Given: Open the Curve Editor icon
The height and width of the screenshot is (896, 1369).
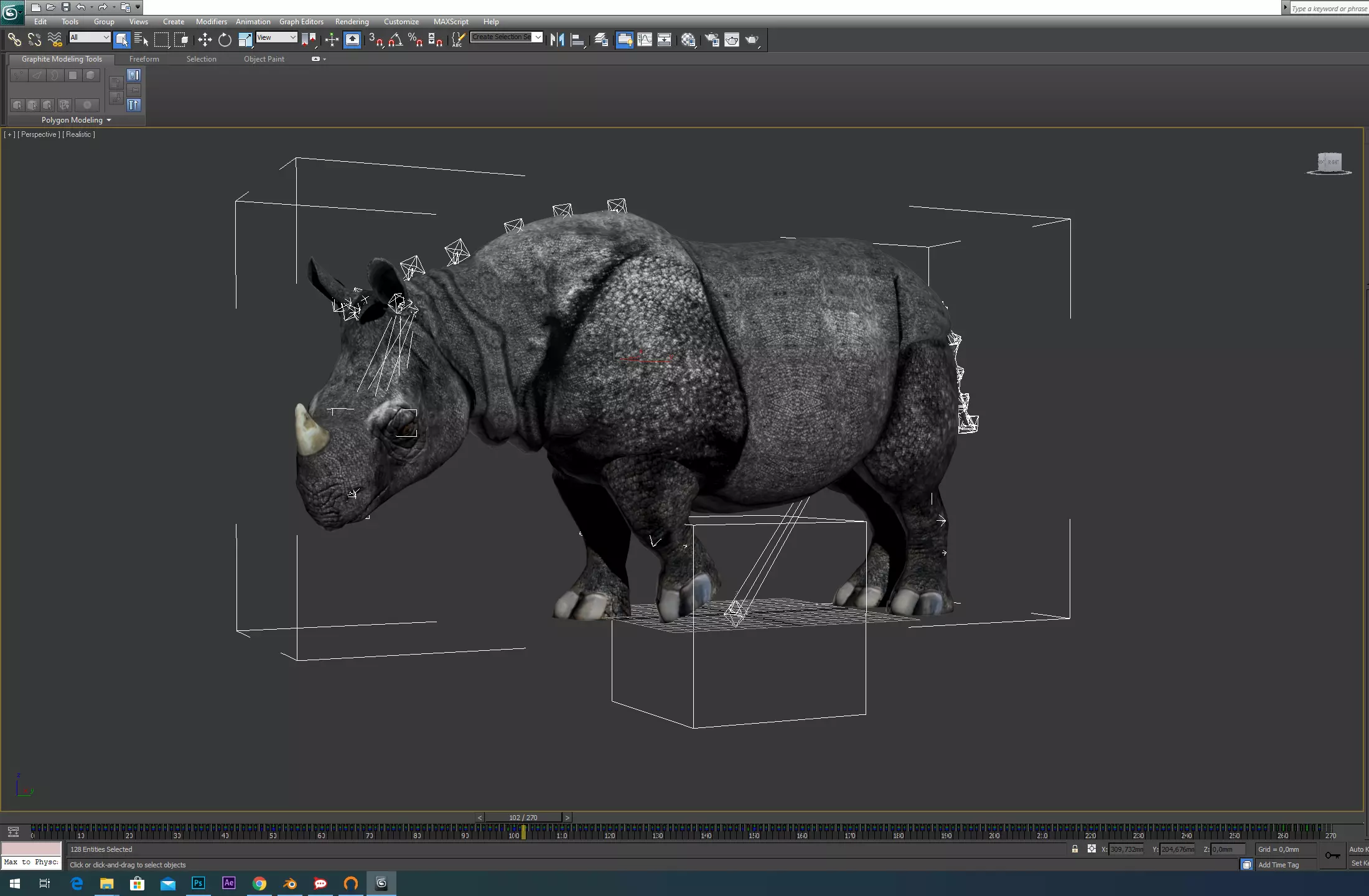Looking at the screenshot, I should (x=645, y=40).
